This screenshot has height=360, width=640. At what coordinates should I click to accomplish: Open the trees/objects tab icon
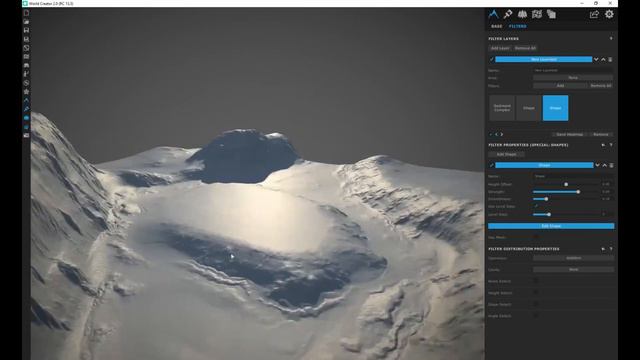[522, 14]
